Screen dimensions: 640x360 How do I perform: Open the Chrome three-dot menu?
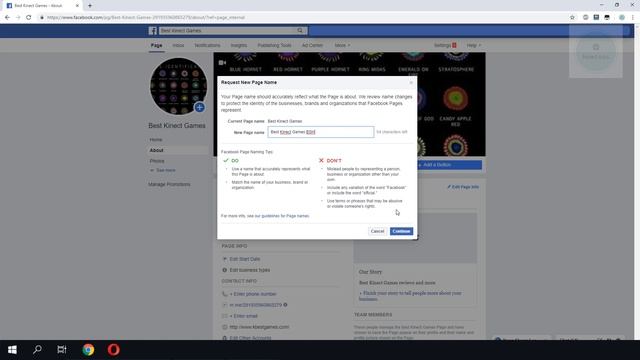(633, 18)
